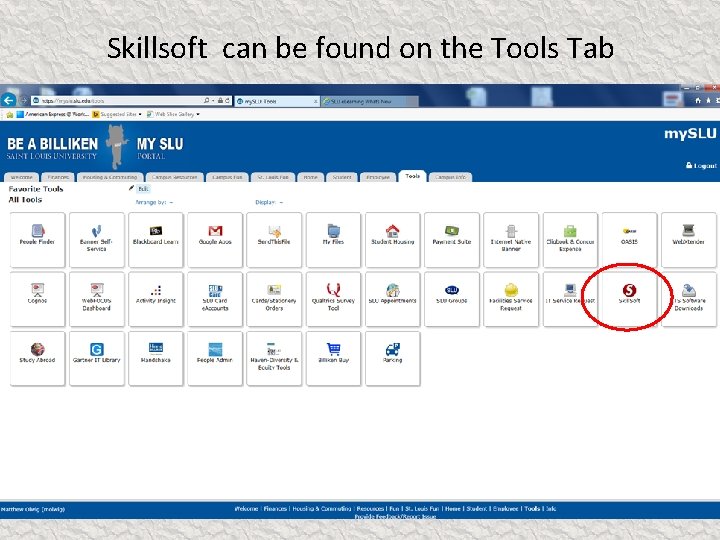
Task: Switch to the Campus Info tab
Action: click(450, 177)
